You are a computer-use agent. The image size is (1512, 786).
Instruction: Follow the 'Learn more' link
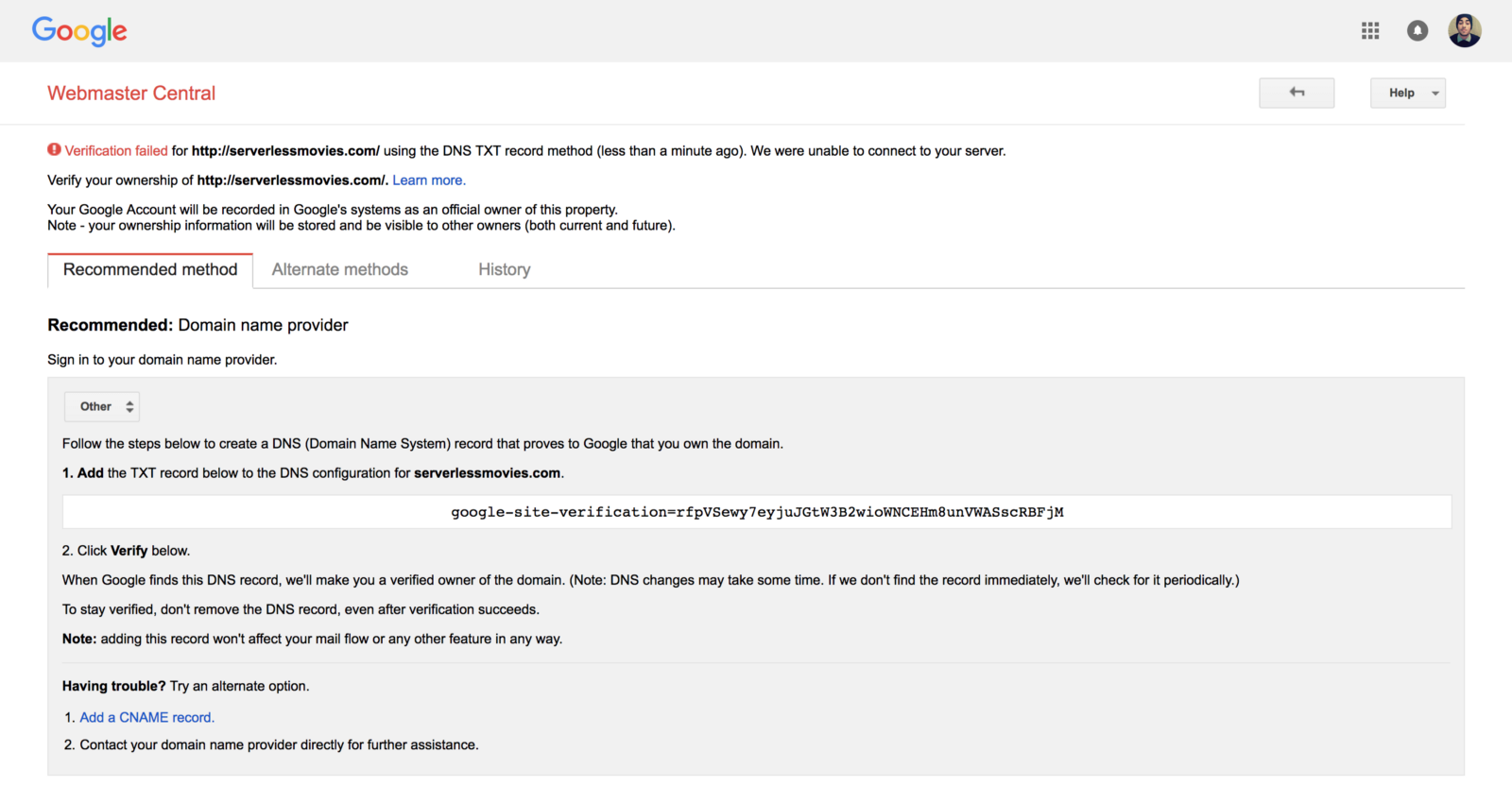click(428, 180)
